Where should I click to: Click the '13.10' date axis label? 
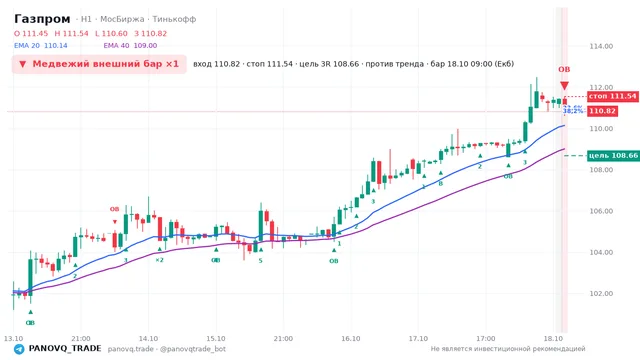click(13, 338)
